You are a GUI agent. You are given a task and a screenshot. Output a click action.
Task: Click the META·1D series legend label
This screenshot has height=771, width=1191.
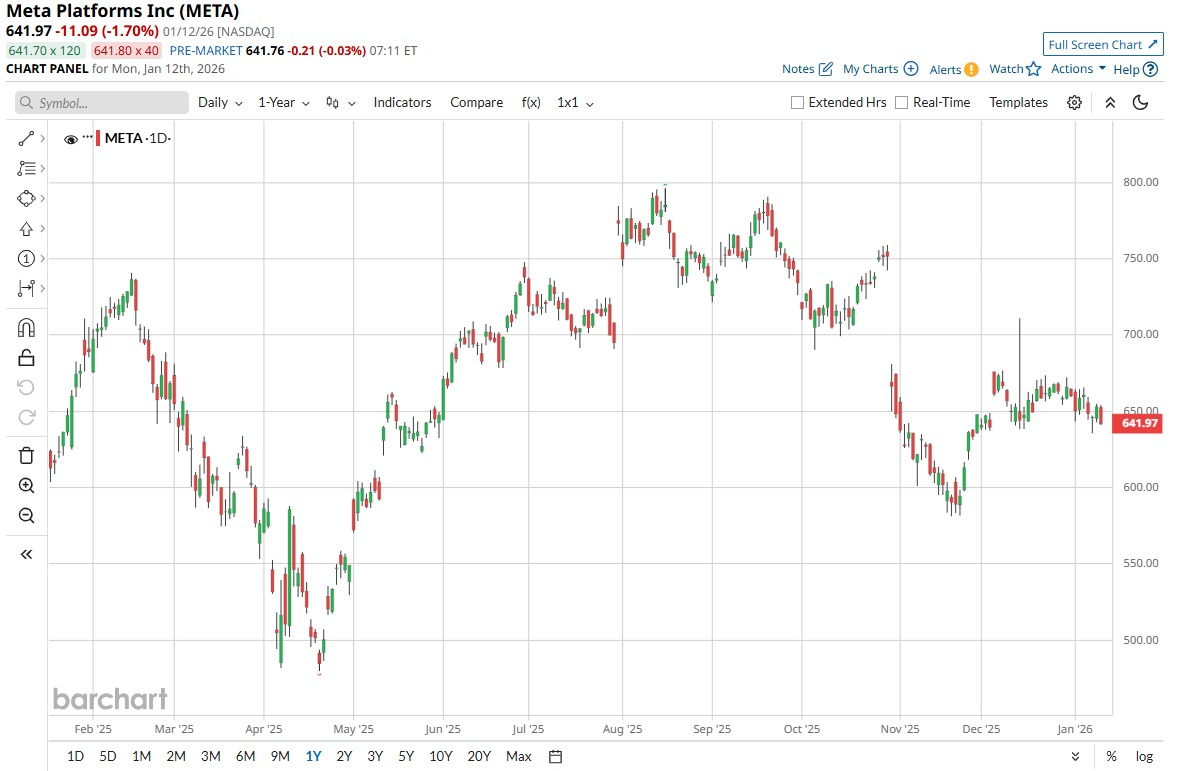point(137,138)
